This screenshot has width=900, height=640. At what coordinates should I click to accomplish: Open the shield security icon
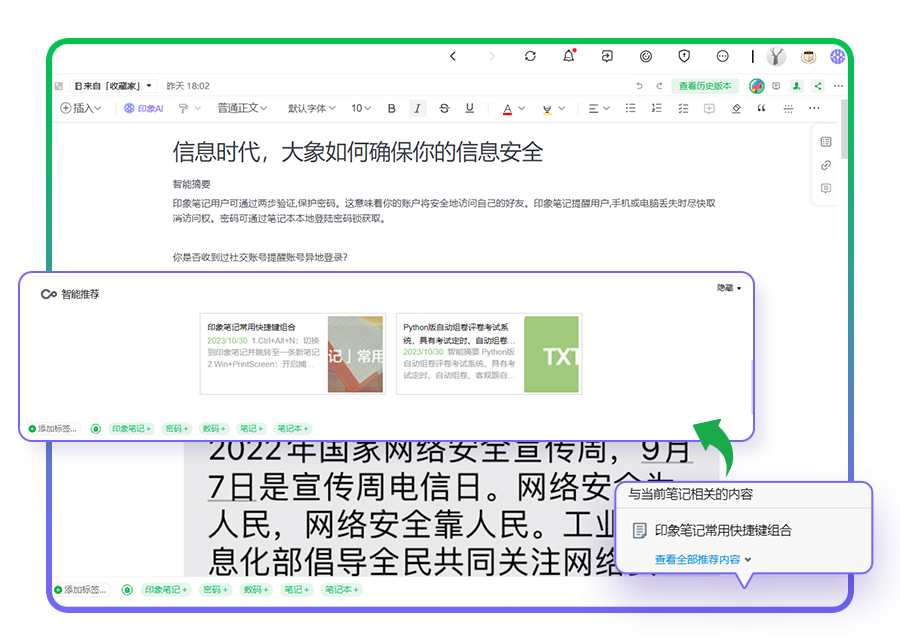point(684,56)
